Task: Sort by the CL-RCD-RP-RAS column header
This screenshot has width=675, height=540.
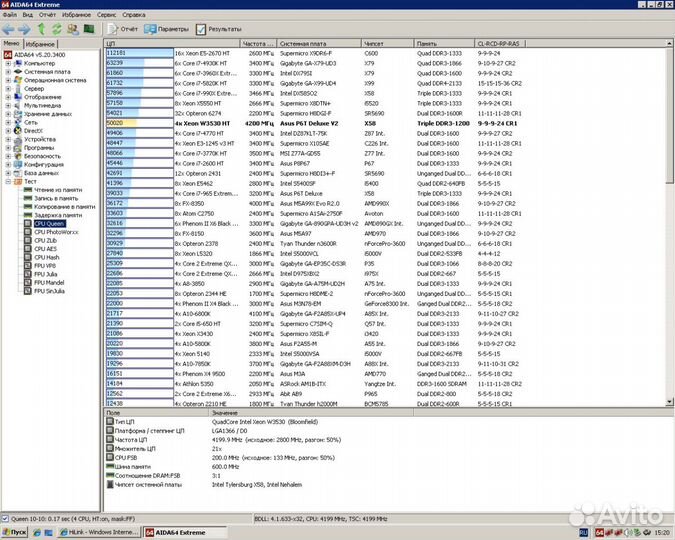Action: point(500,43)
